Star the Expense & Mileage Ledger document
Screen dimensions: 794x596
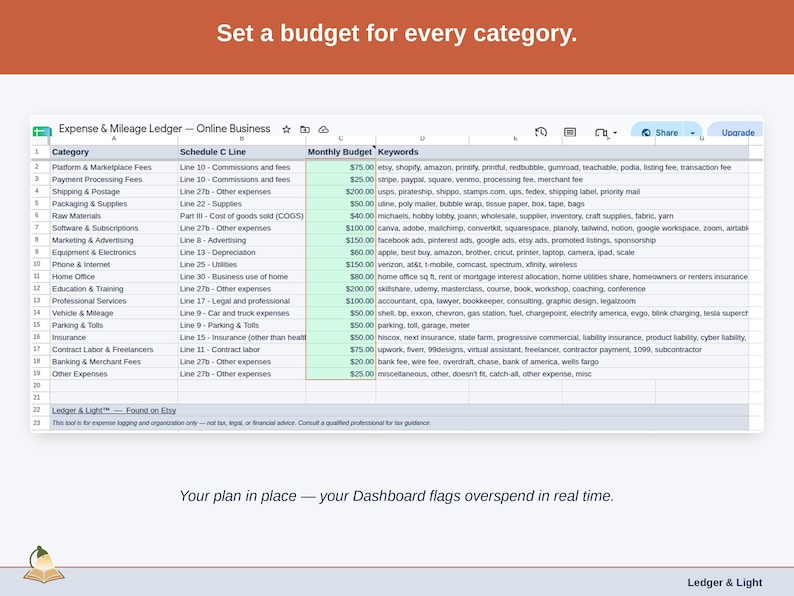click(x=286, y=129)
